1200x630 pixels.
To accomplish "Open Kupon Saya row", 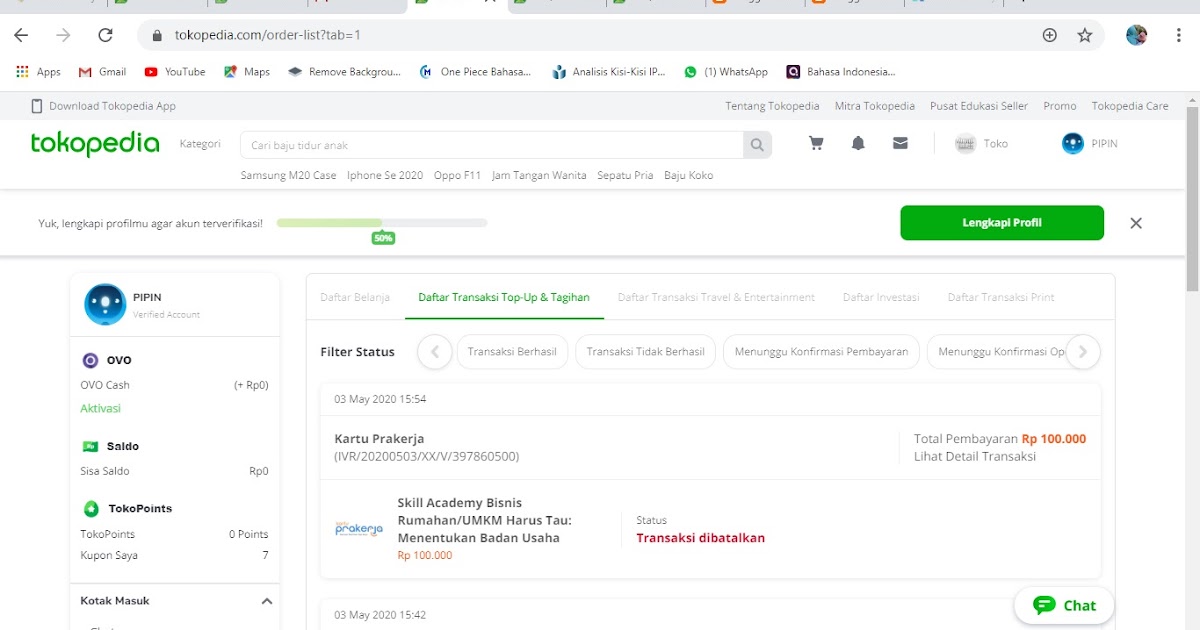I will (x=174, y=555).
